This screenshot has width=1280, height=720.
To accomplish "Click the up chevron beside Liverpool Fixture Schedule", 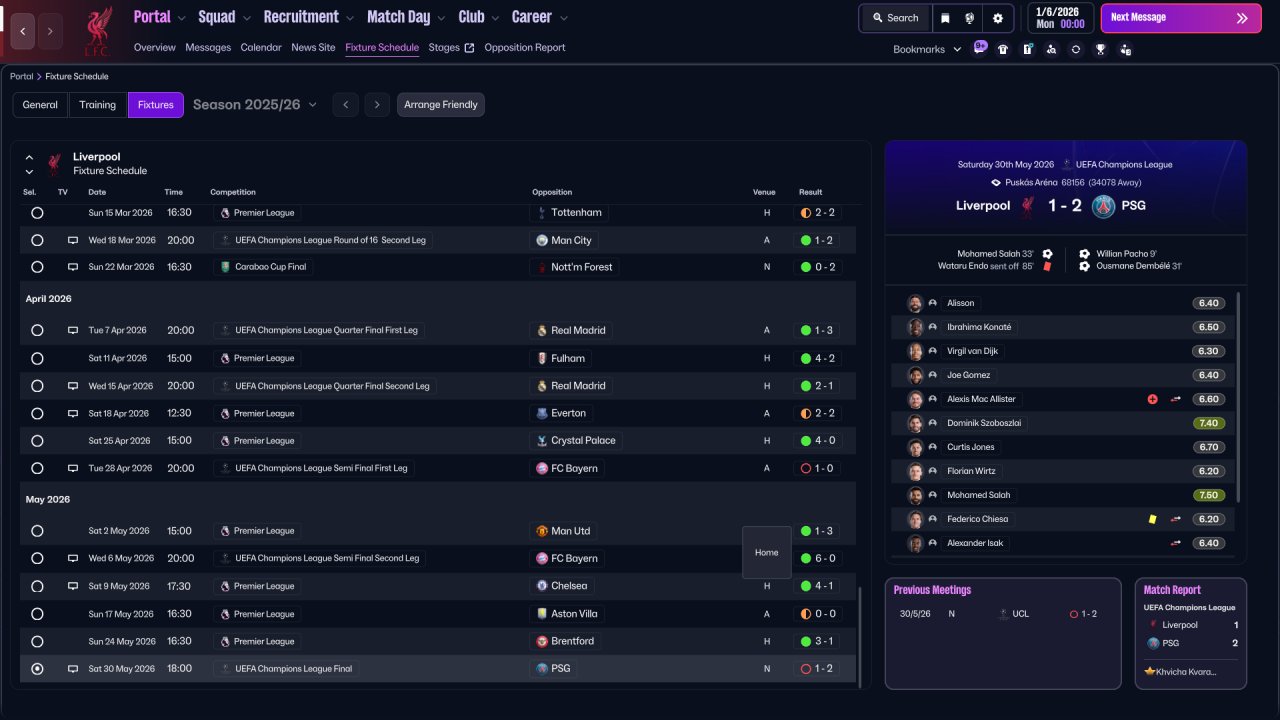I will 29,158.
